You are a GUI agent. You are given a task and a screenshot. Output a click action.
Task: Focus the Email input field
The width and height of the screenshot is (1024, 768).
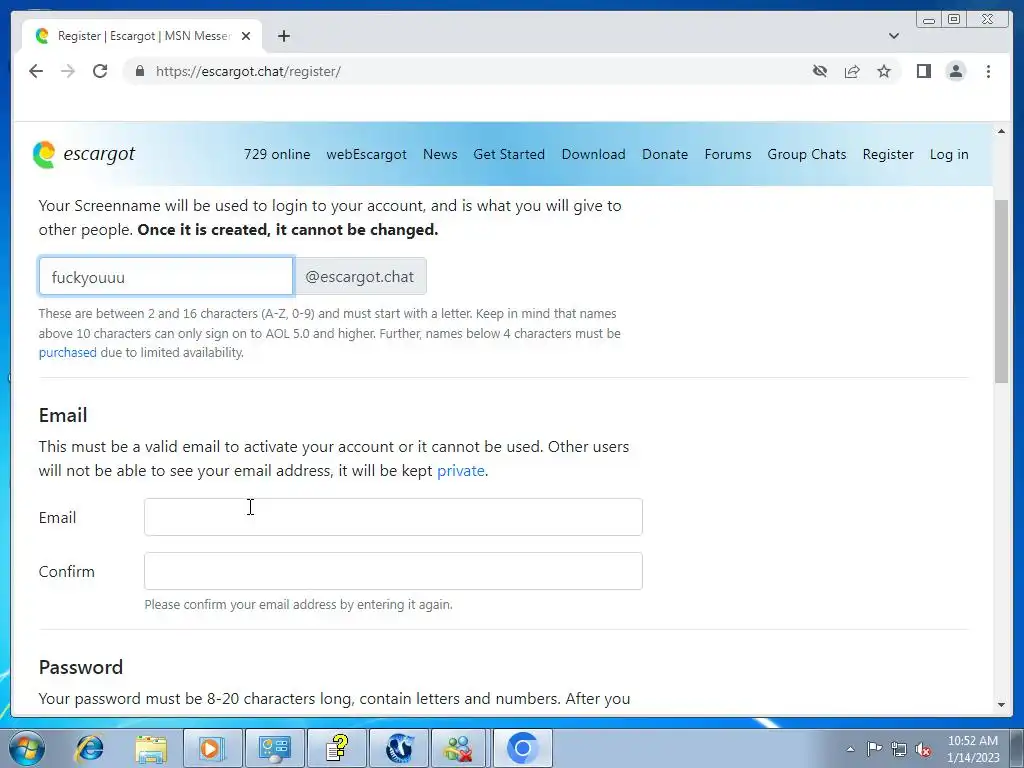click(393, 517)
